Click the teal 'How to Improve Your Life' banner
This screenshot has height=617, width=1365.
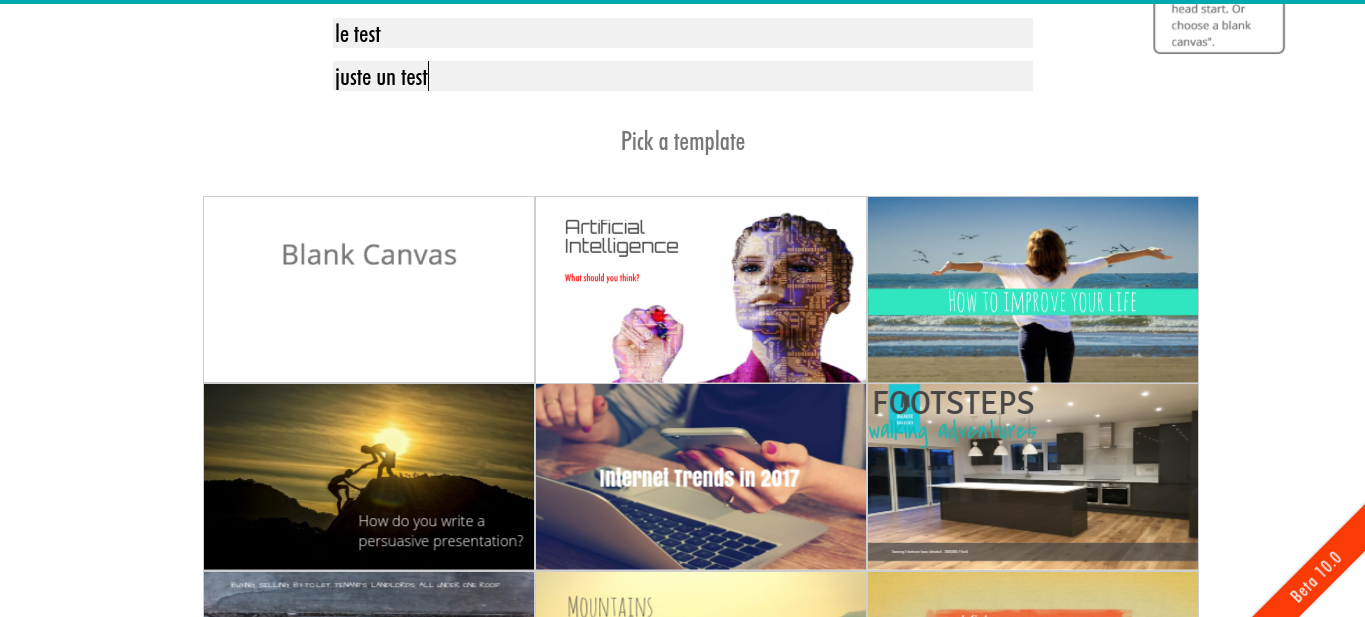(1033, 302)
